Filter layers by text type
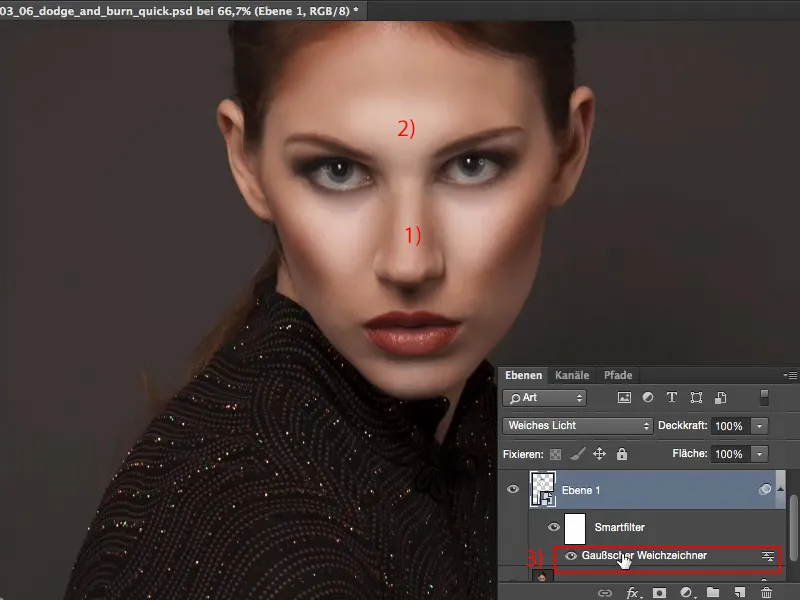Image resolution: width=800 pixels, height=600 pixels. click(670, 398)
